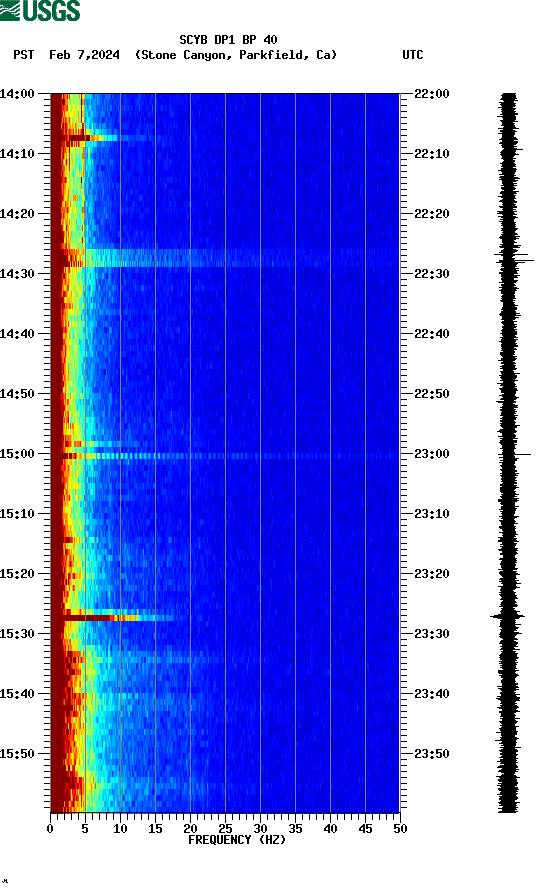552x892 pixels.
Task: Click the 15 Hz frequency tick label
Action: pos(155,829)
